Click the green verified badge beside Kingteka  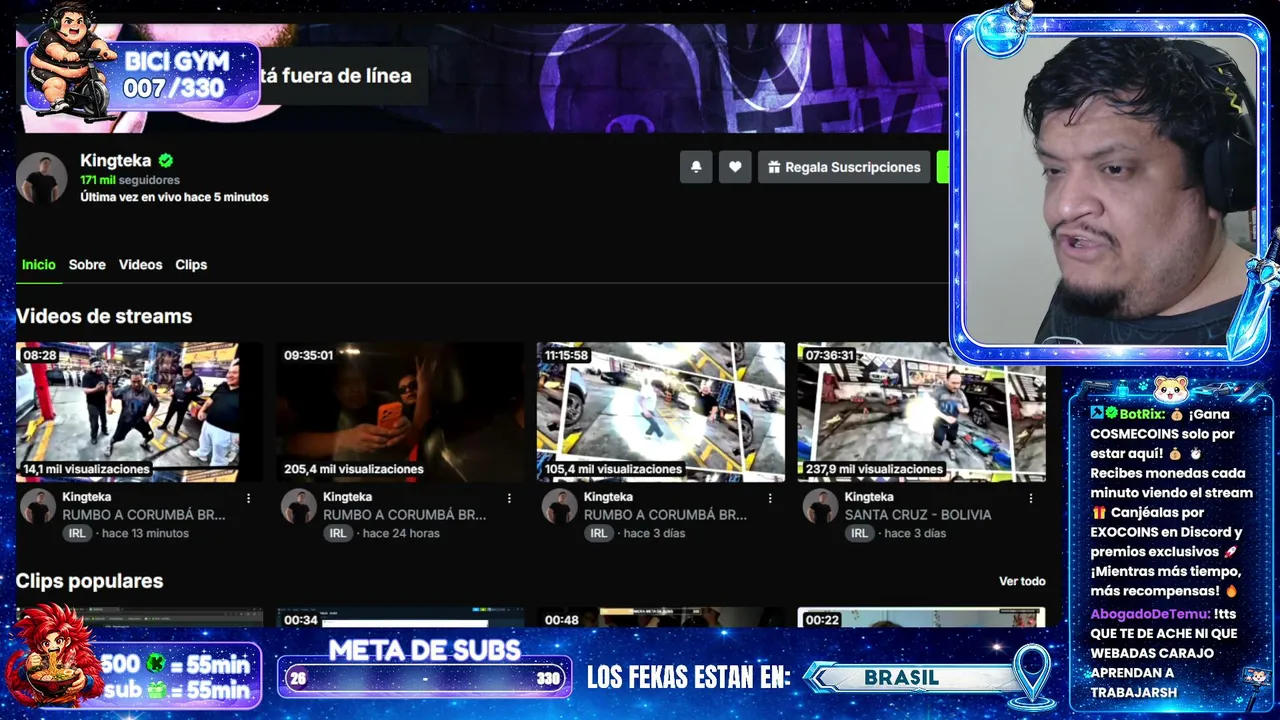click(x=166, y=160)
